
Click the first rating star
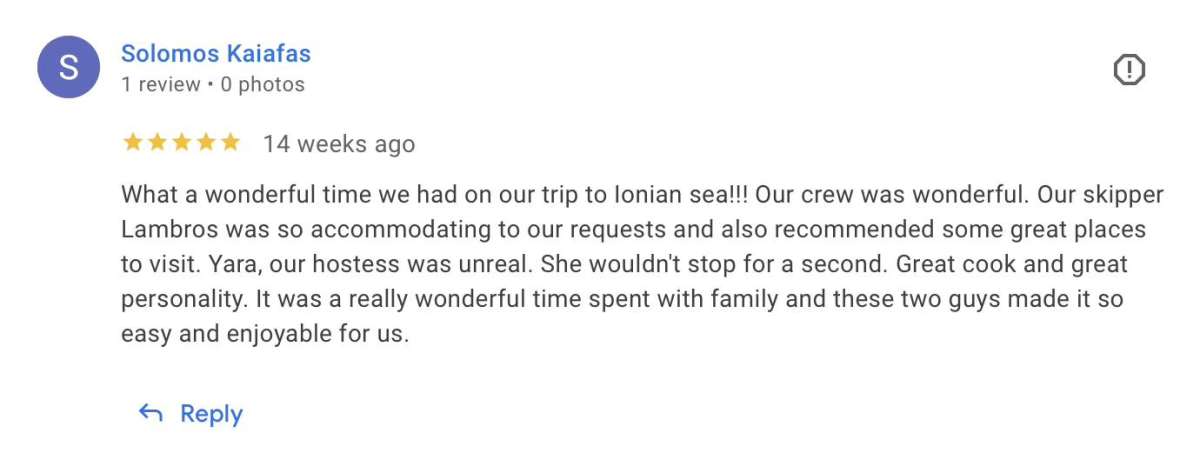point(133,143)
